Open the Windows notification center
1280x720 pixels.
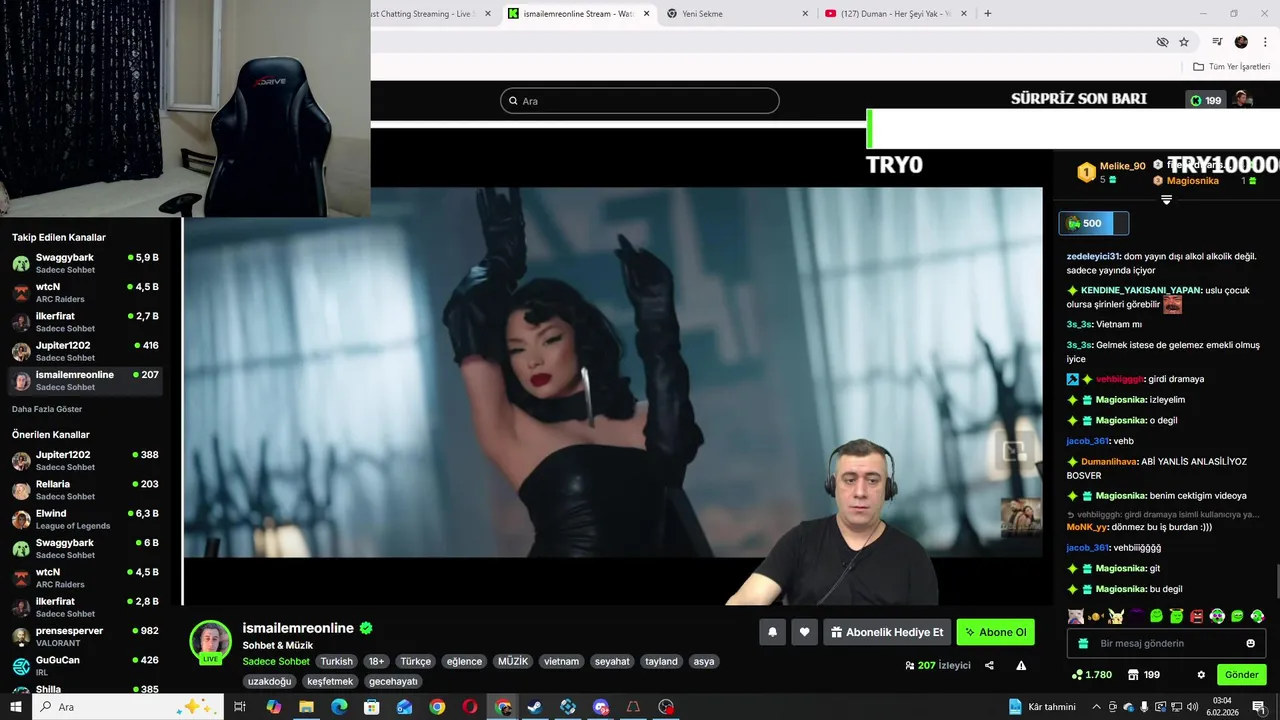click(x=1259, y=707)
